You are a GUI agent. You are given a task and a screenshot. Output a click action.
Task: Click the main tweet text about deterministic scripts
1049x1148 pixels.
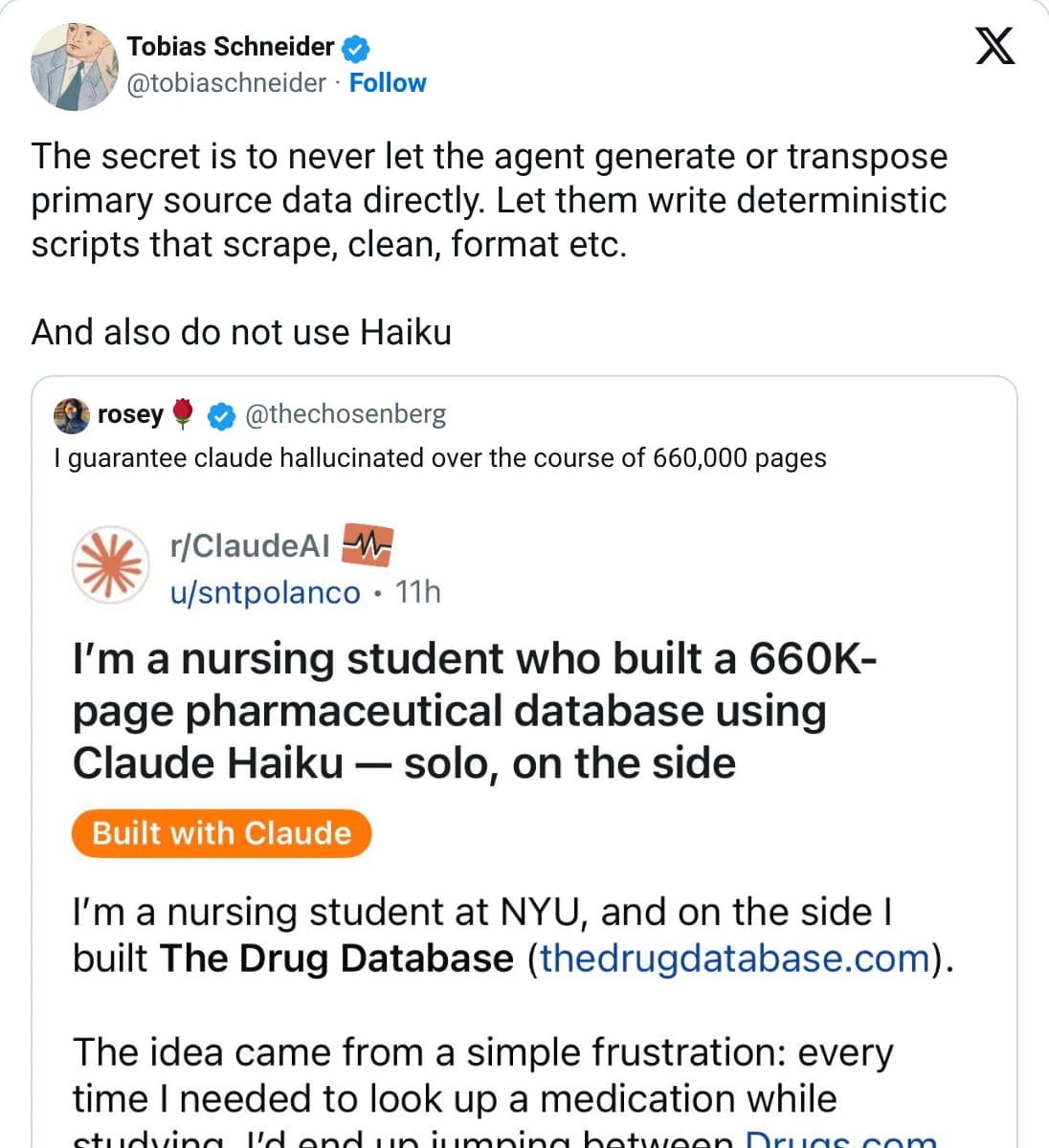pyautogui.click(x=489, y=200)
